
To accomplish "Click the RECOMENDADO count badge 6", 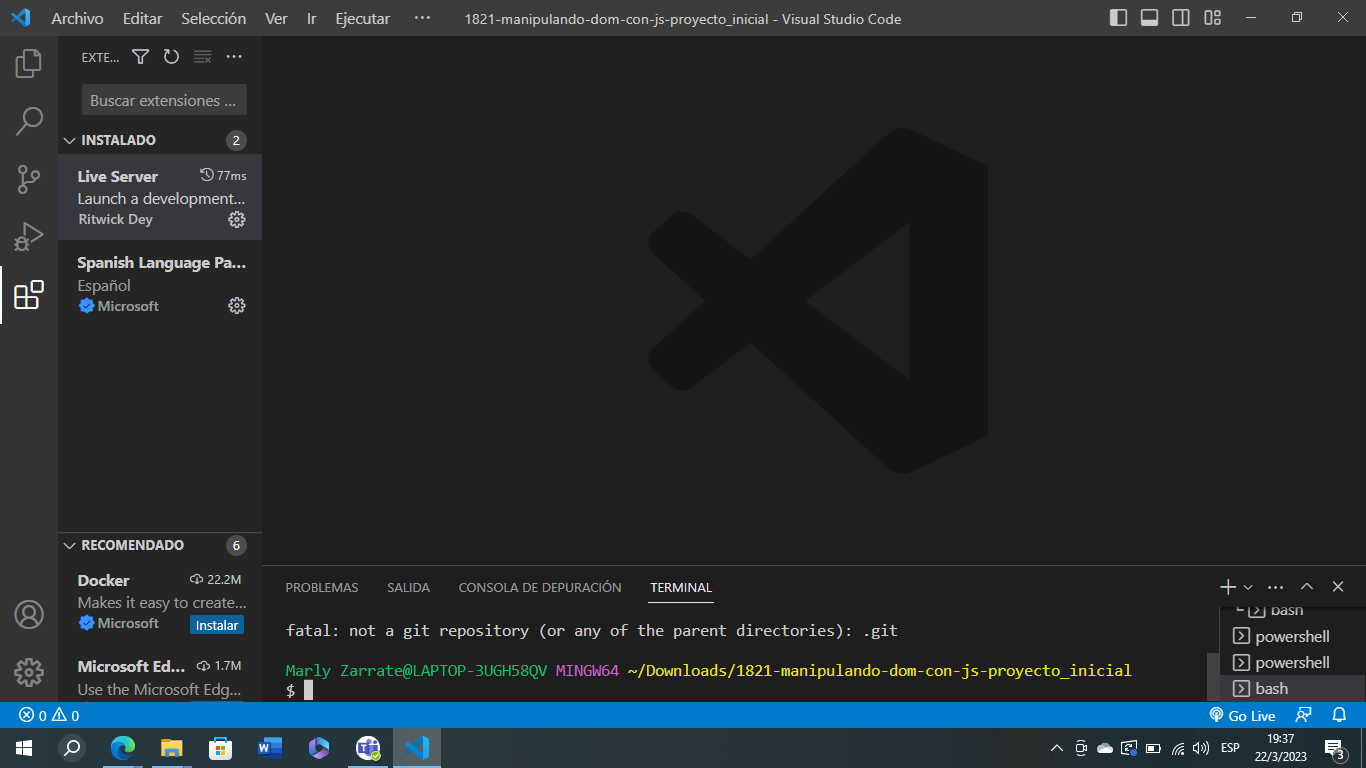I will pos(236,545).
